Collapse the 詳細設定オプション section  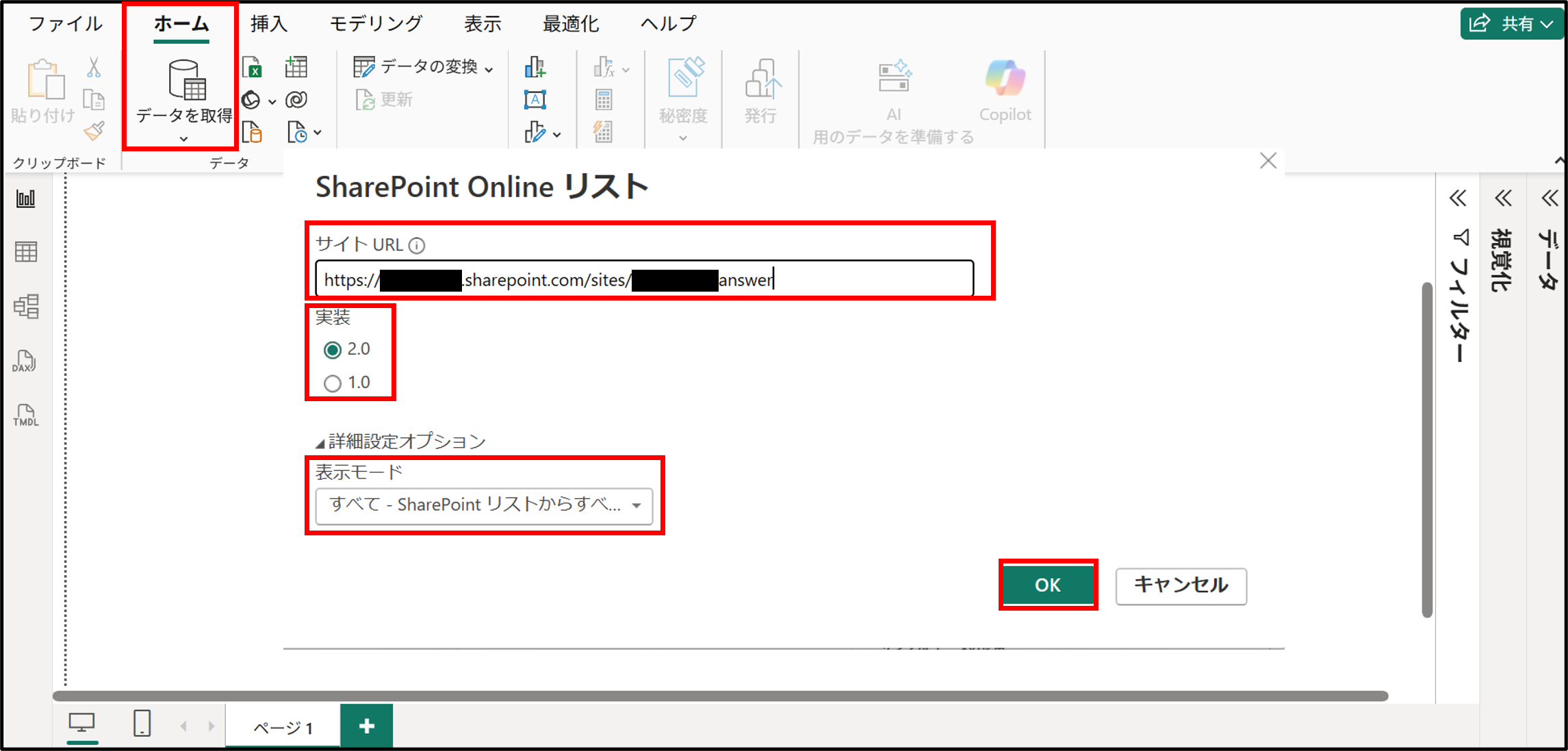pos(318,441)
